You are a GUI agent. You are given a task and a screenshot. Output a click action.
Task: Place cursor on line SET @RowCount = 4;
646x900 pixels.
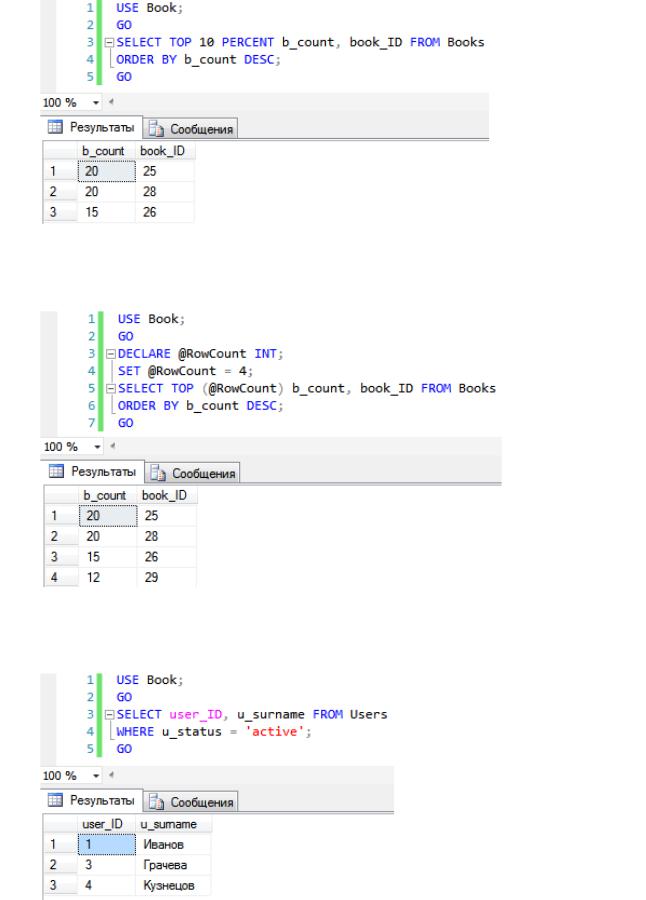point(185,371)
